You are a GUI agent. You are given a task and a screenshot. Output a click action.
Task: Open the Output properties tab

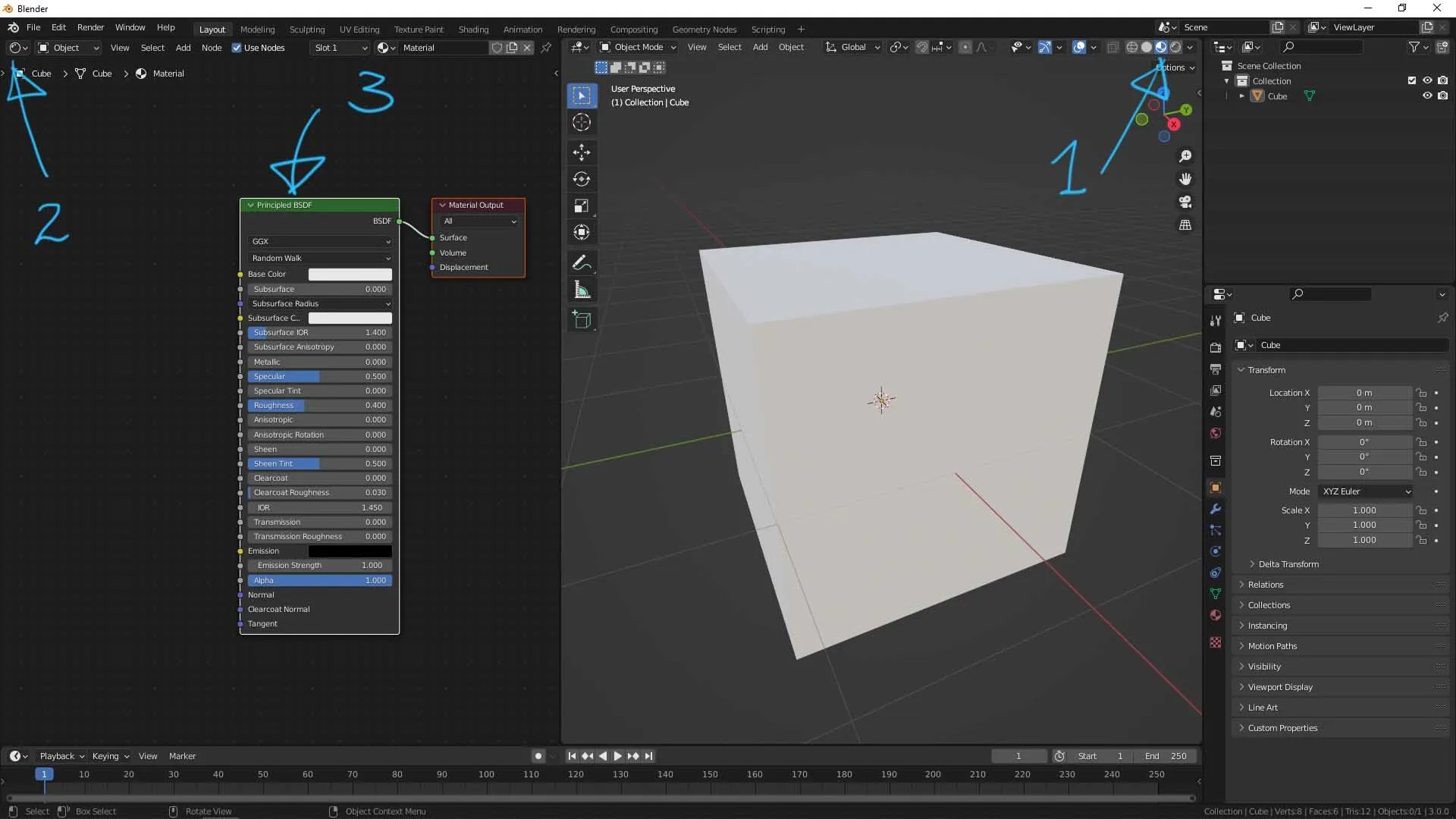pyautogui.click(x=1216, y=369)
